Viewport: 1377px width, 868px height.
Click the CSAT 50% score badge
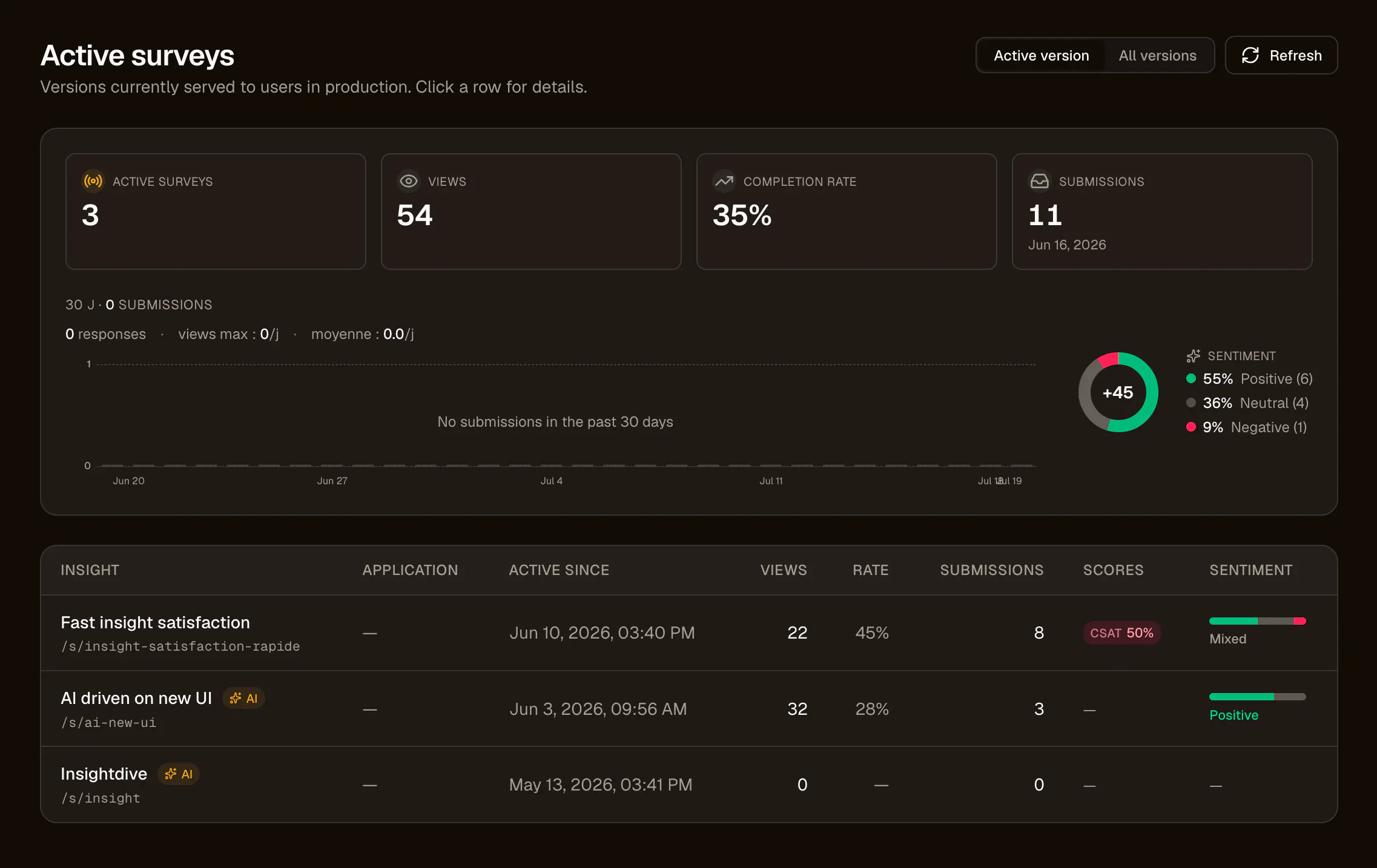click(1121, 633)
